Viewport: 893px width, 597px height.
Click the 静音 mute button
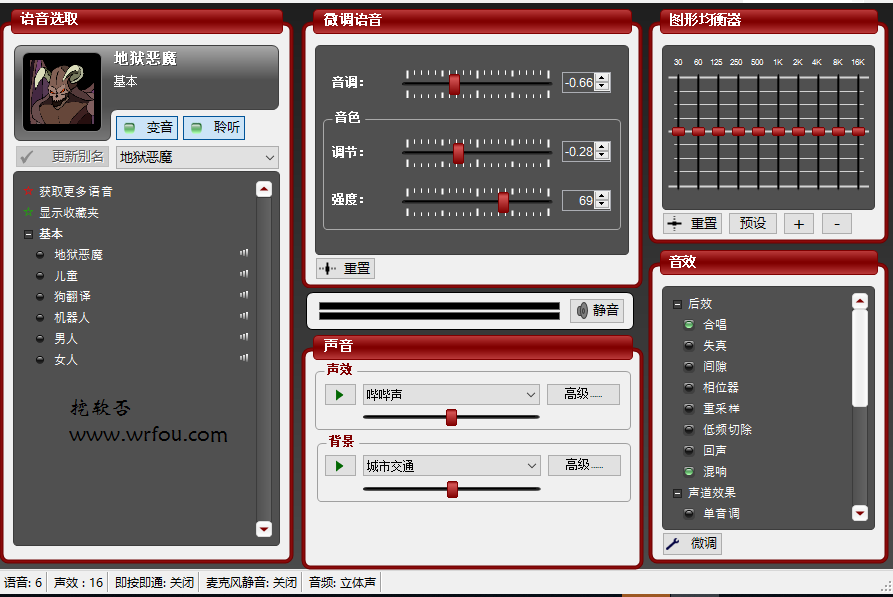click(x=597, y=310)
